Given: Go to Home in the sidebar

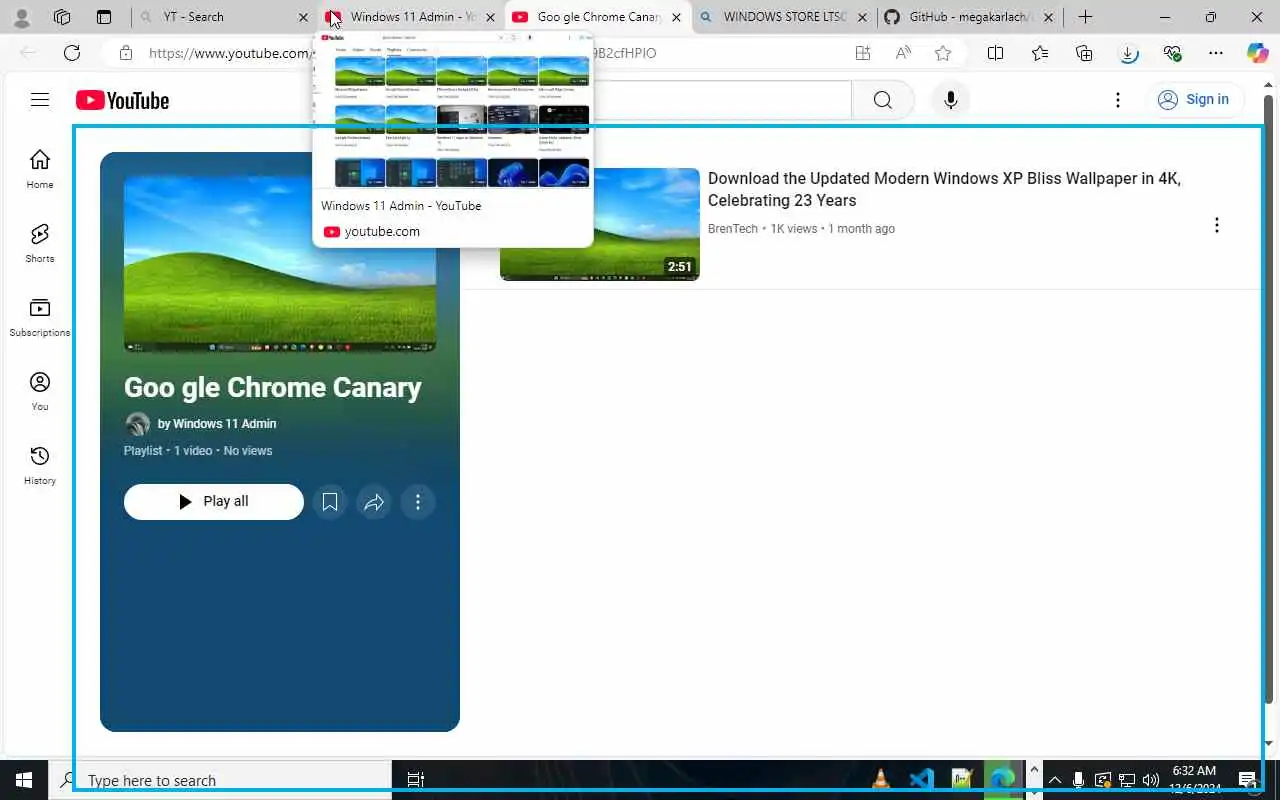Looking at the screenshot, I should (40, 168).
